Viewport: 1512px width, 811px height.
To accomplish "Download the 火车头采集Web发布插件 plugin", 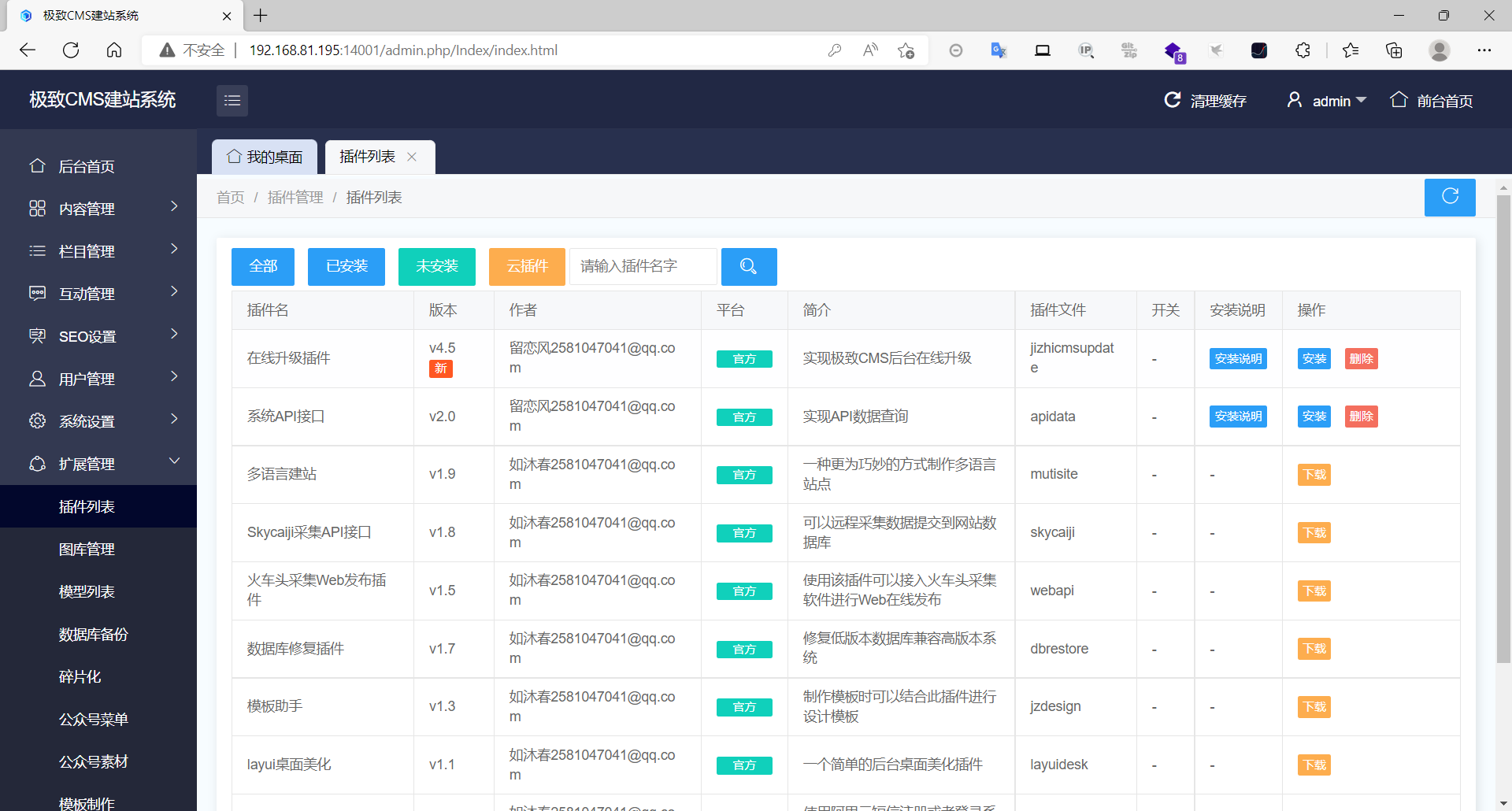I will 1314,591.
